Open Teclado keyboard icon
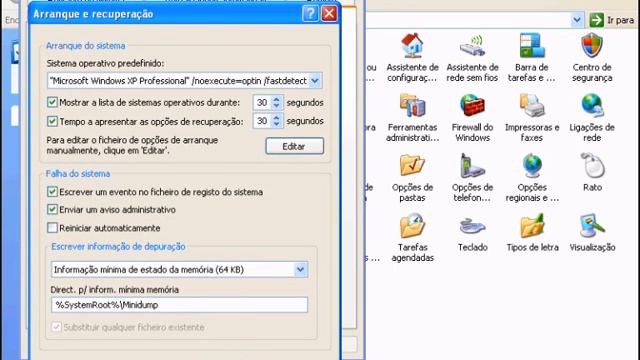 472,226
